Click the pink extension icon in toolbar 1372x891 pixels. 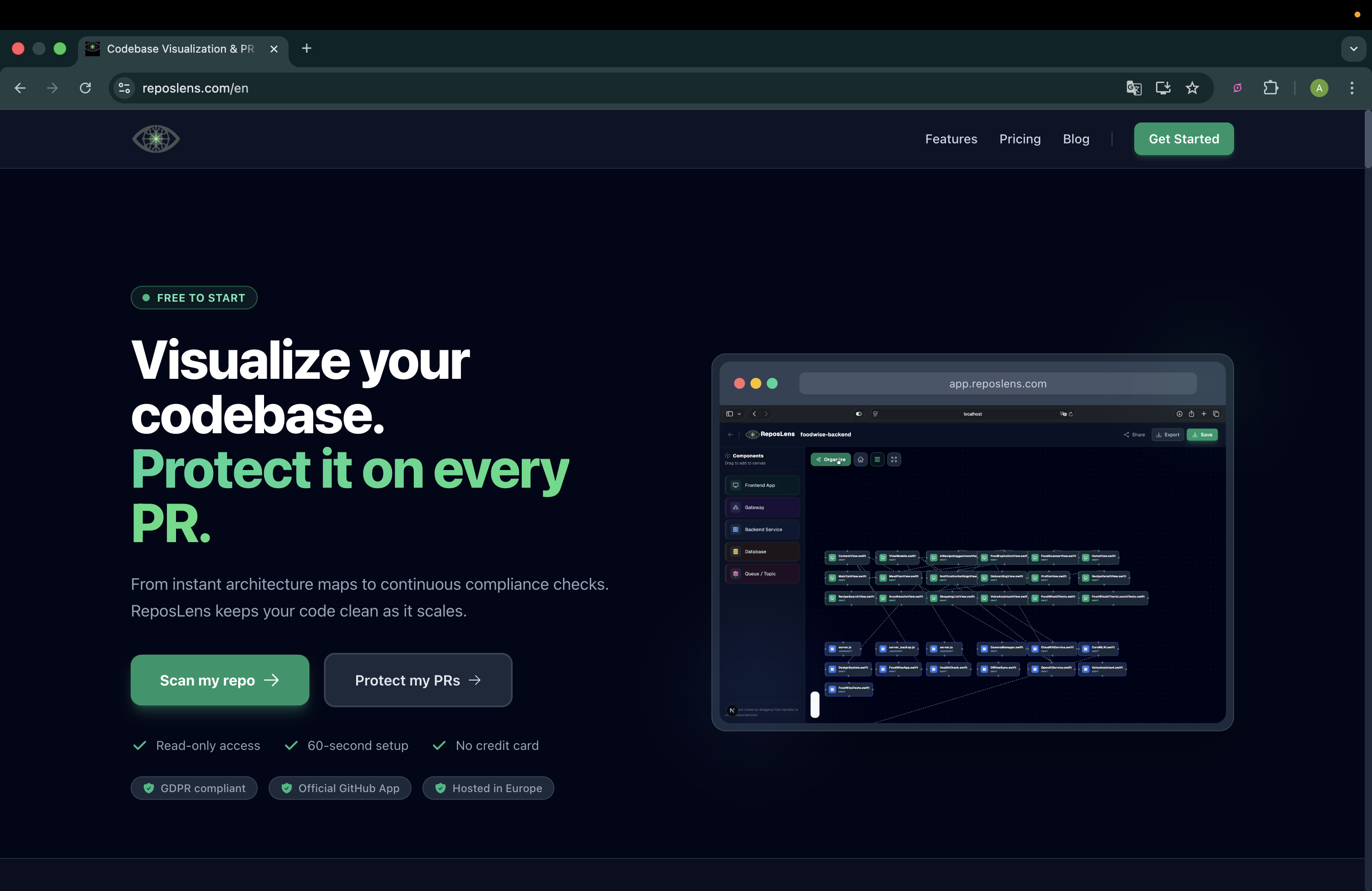[1237, 88]
